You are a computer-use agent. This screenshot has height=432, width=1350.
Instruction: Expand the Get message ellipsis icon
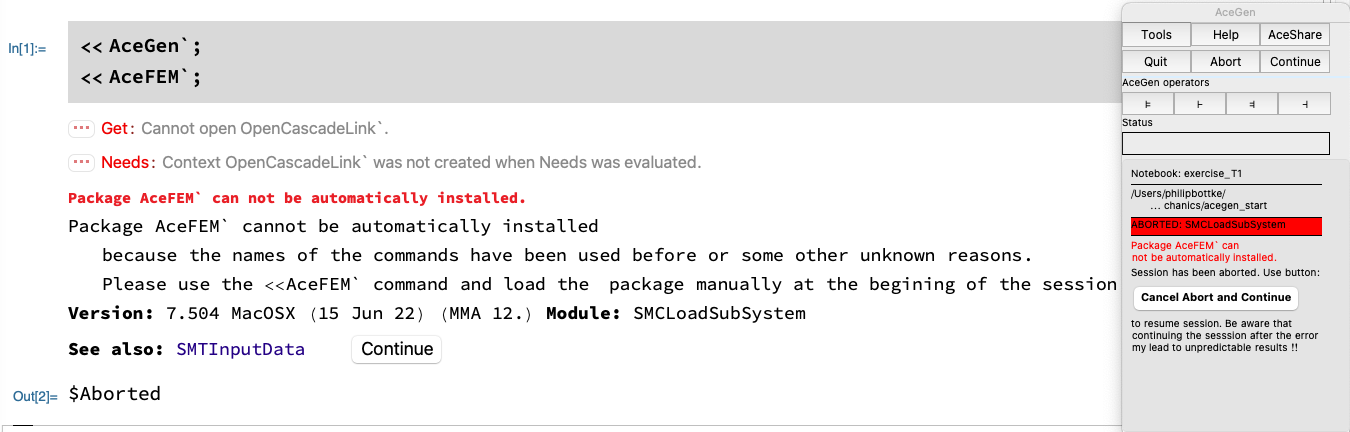click(81, 129)
